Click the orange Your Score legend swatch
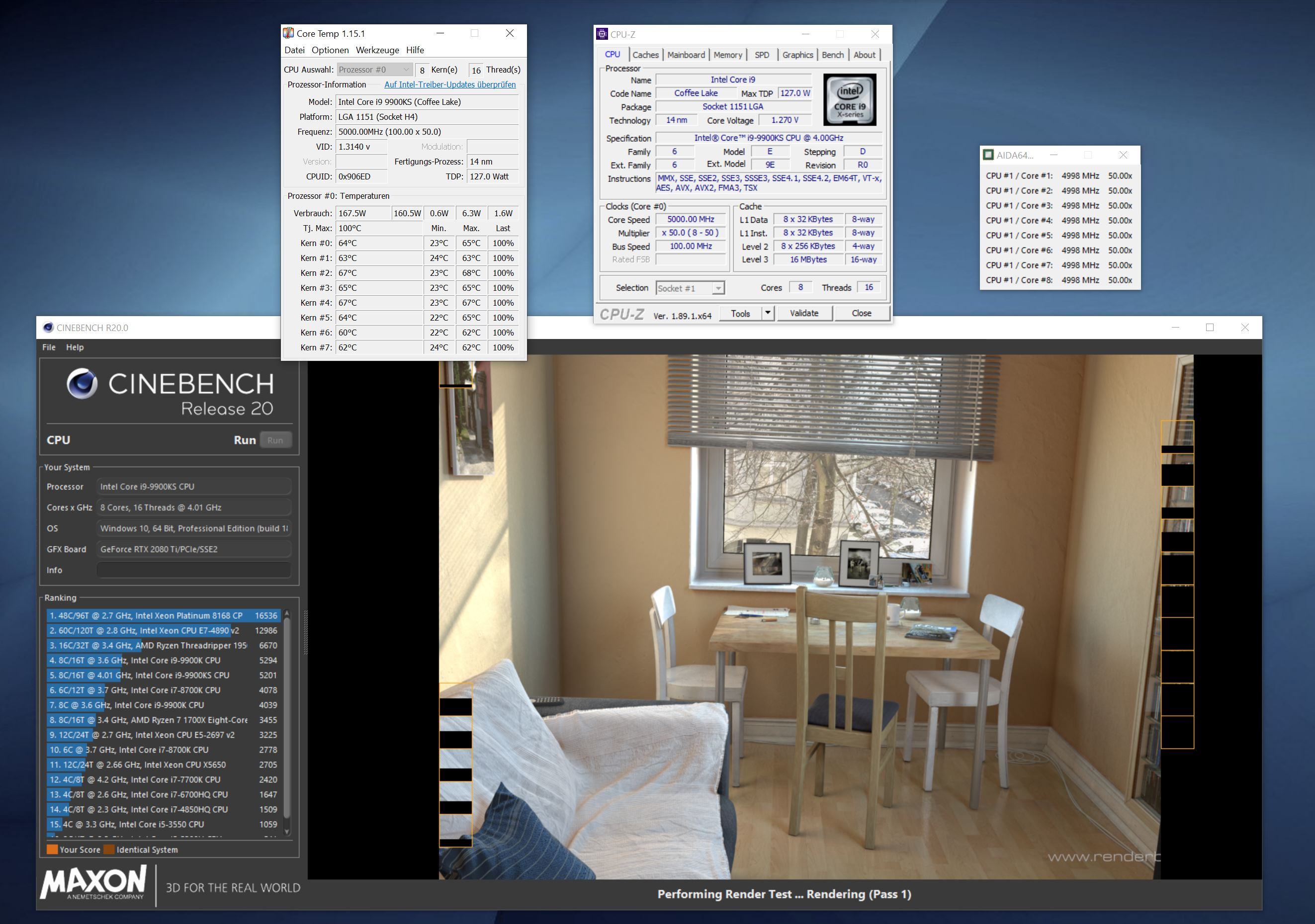Viewport: 1315px width, 924px height. pyautogui.click(x=52, y=849)
